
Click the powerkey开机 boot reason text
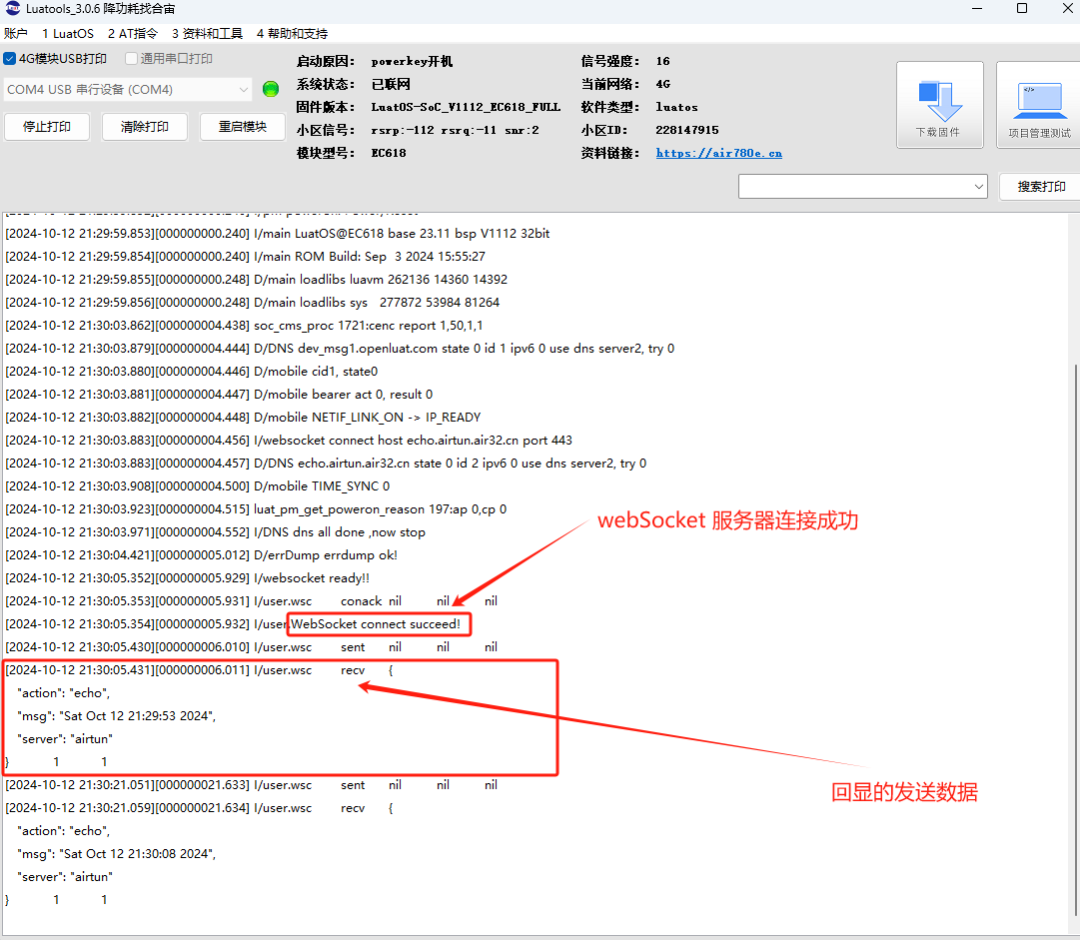412,61
